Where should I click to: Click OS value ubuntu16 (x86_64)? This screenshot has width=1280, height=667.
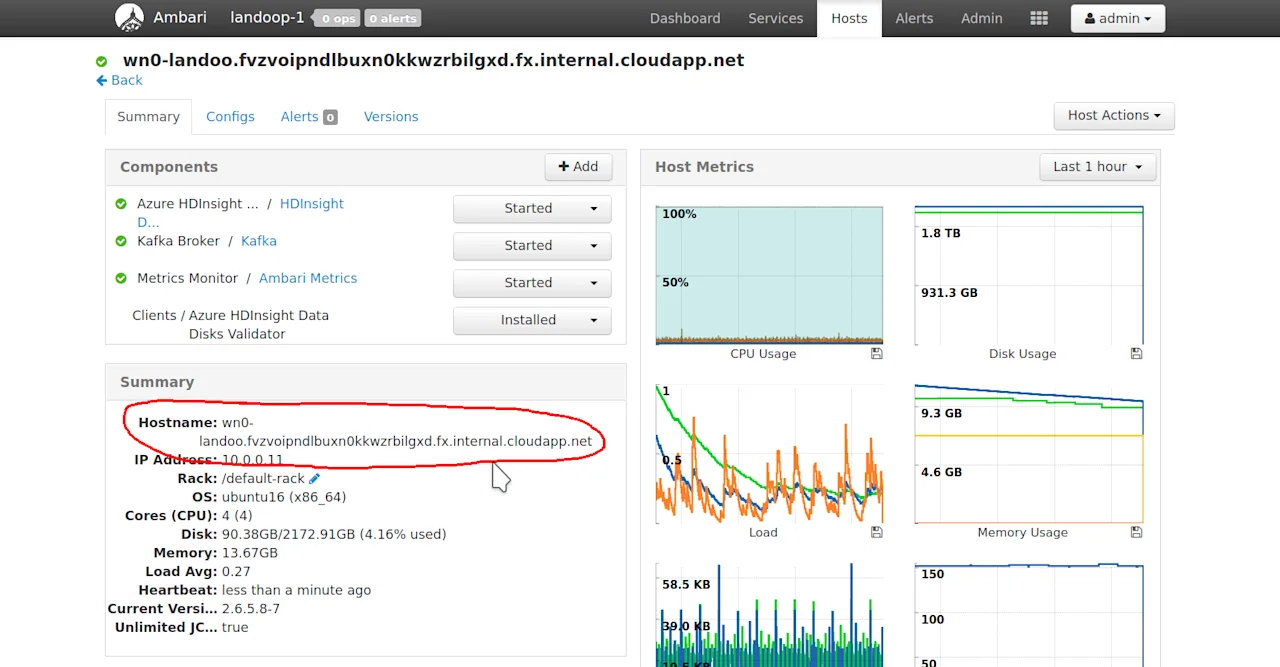click(284, 497)
